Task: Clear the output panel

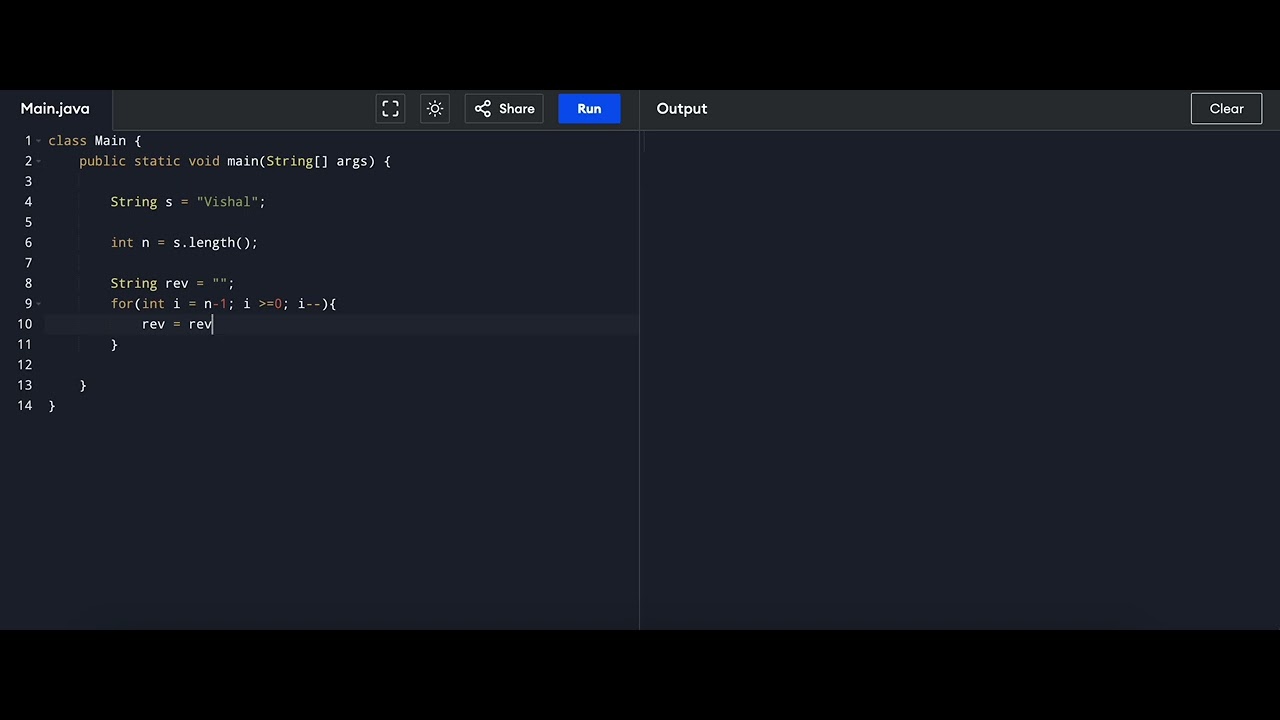Action: (1226, 109)
